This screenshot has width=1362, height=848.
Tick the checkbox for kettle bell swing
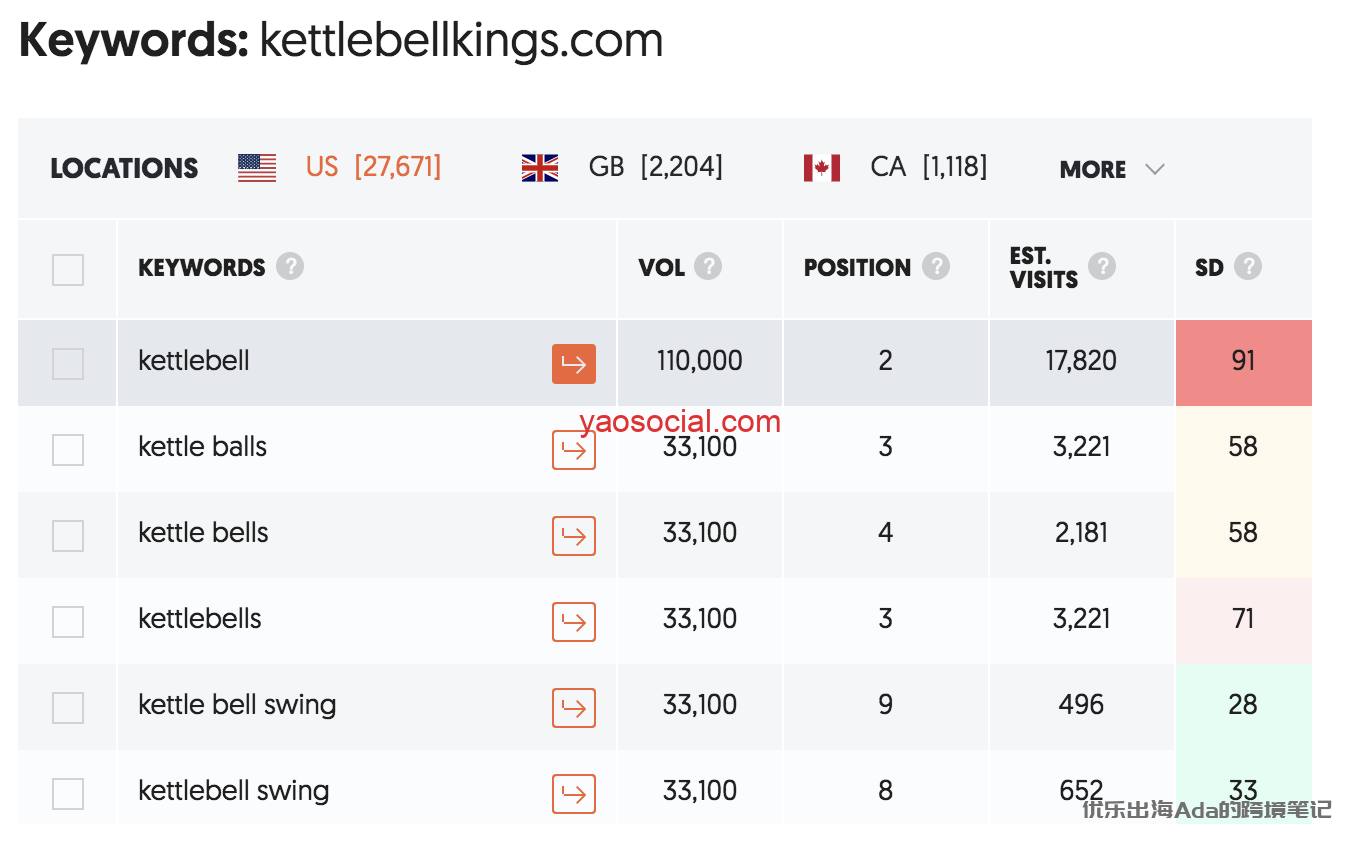coord(68,708)
